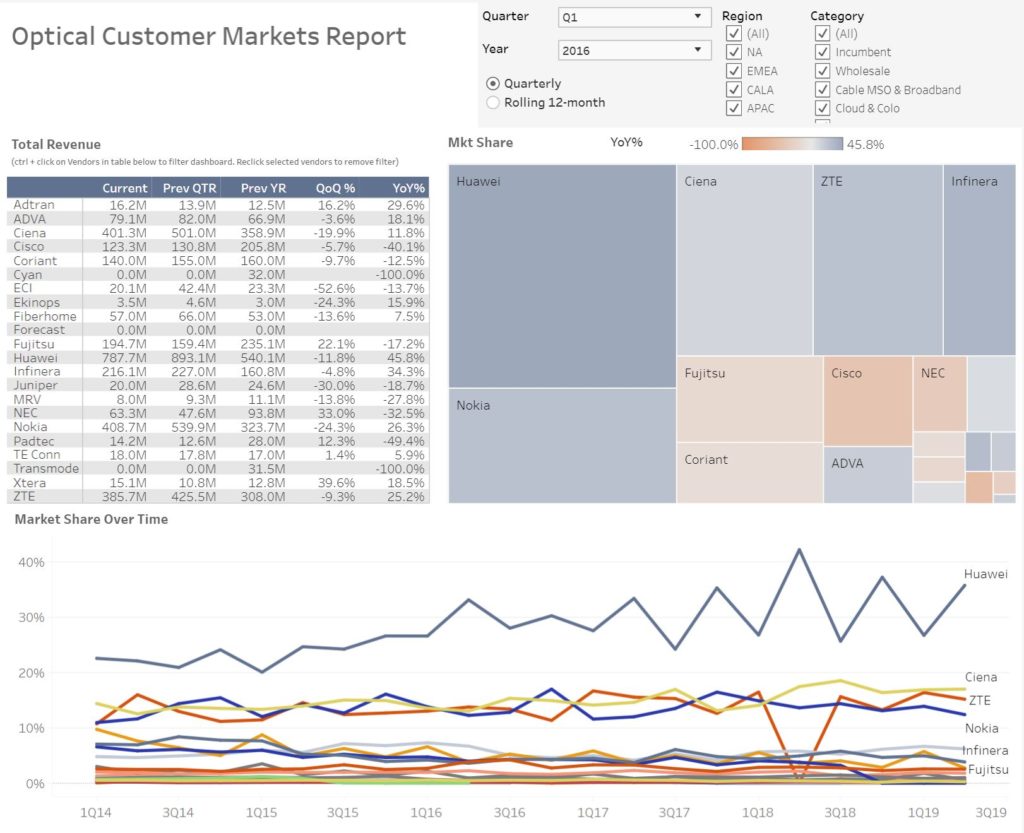Toggle the Category (All) checkbox

pyautogui.click(x=822, y=33)
